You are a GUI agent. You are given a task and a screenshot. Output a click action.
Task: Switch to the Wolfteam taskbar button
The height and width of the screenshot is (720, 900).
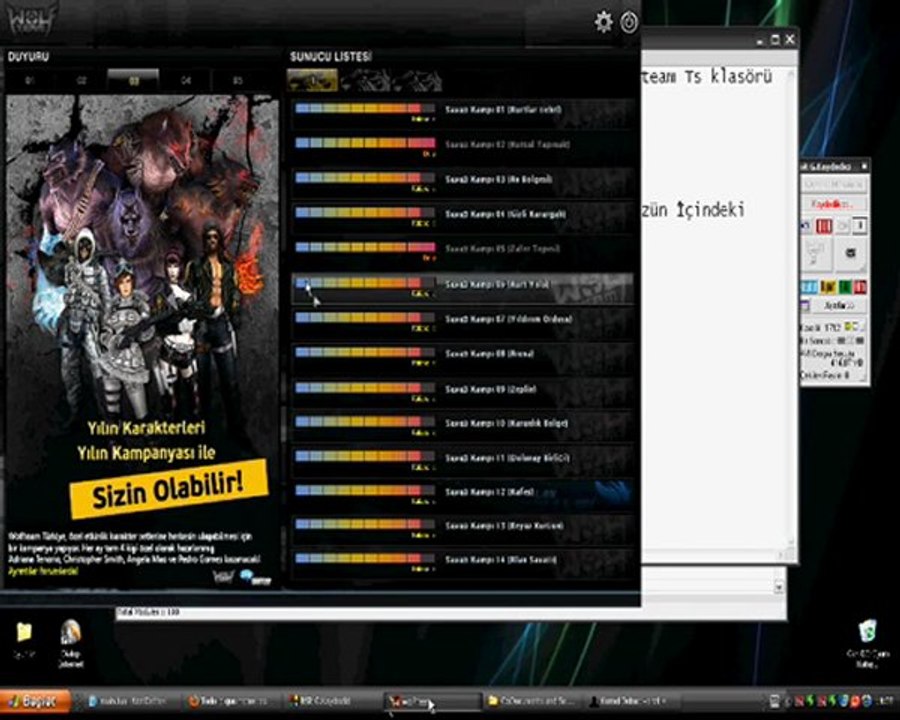click(432, 701)
